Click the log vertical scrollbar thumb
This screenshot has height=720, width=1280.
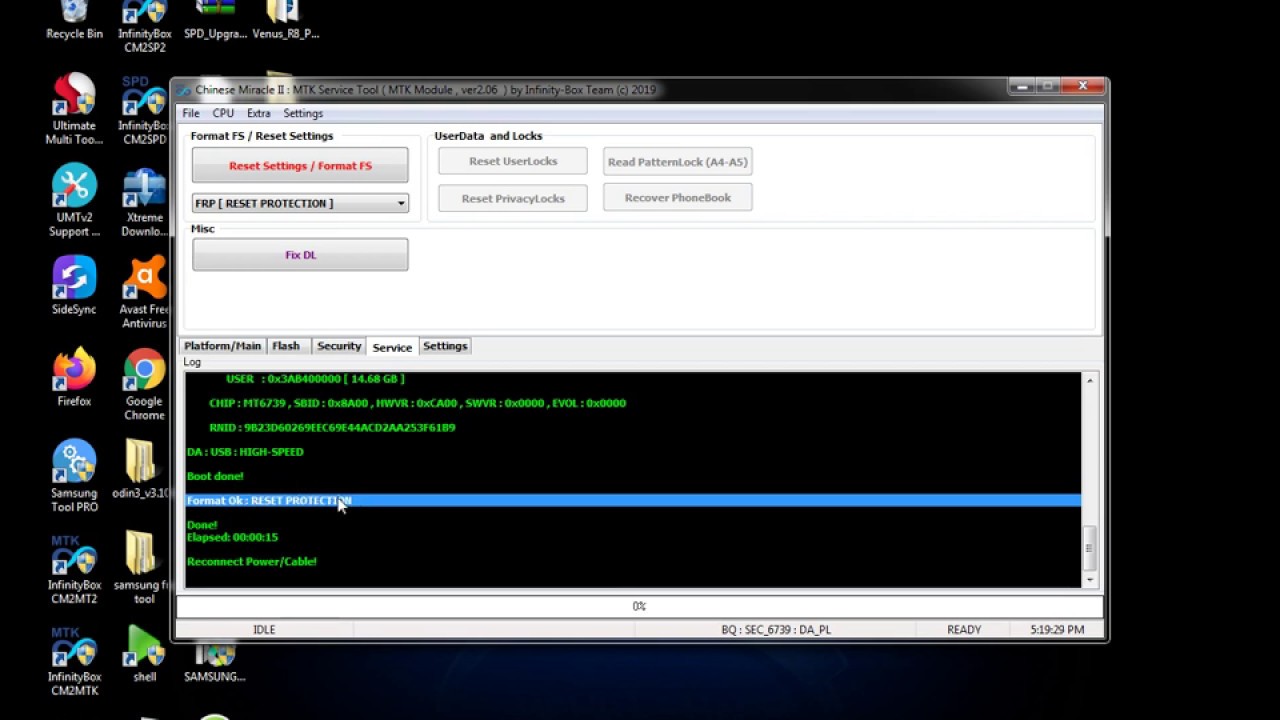[x=1090, y=548]
